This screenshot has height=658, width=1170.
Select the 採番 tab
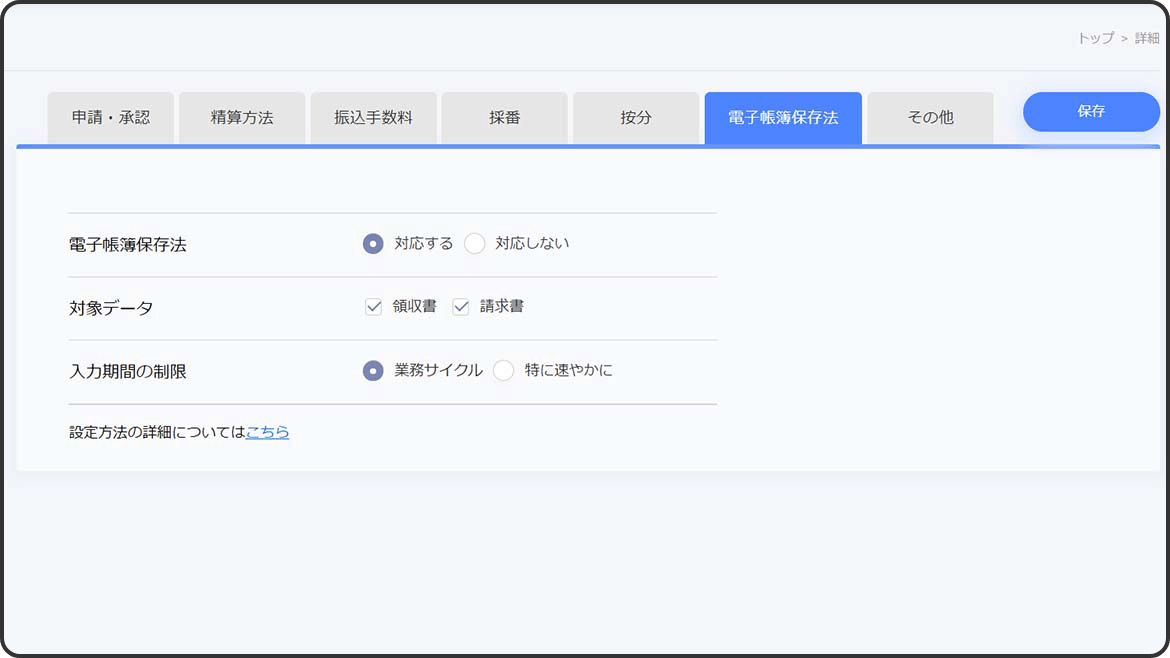click(504, 118)
